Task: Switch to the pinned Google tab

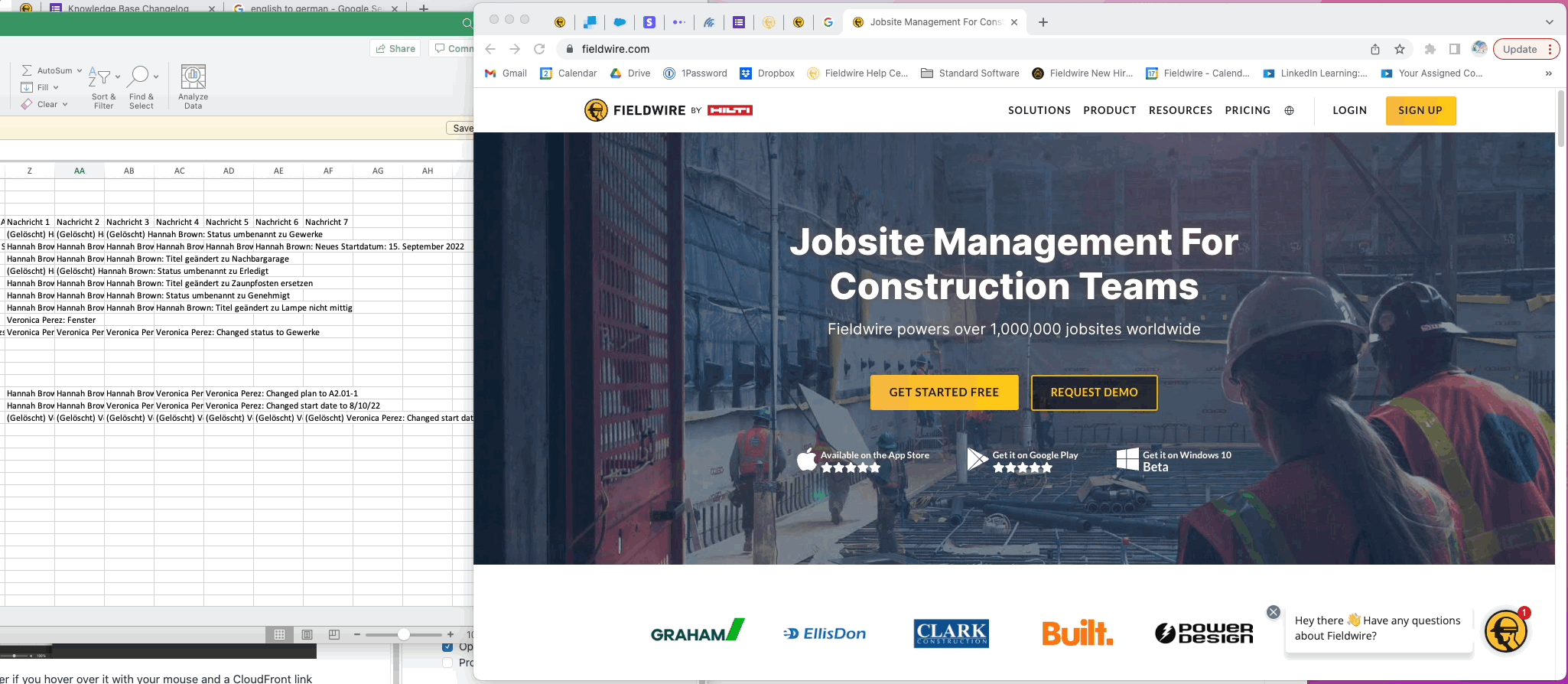Action: (x=828, y=22)
